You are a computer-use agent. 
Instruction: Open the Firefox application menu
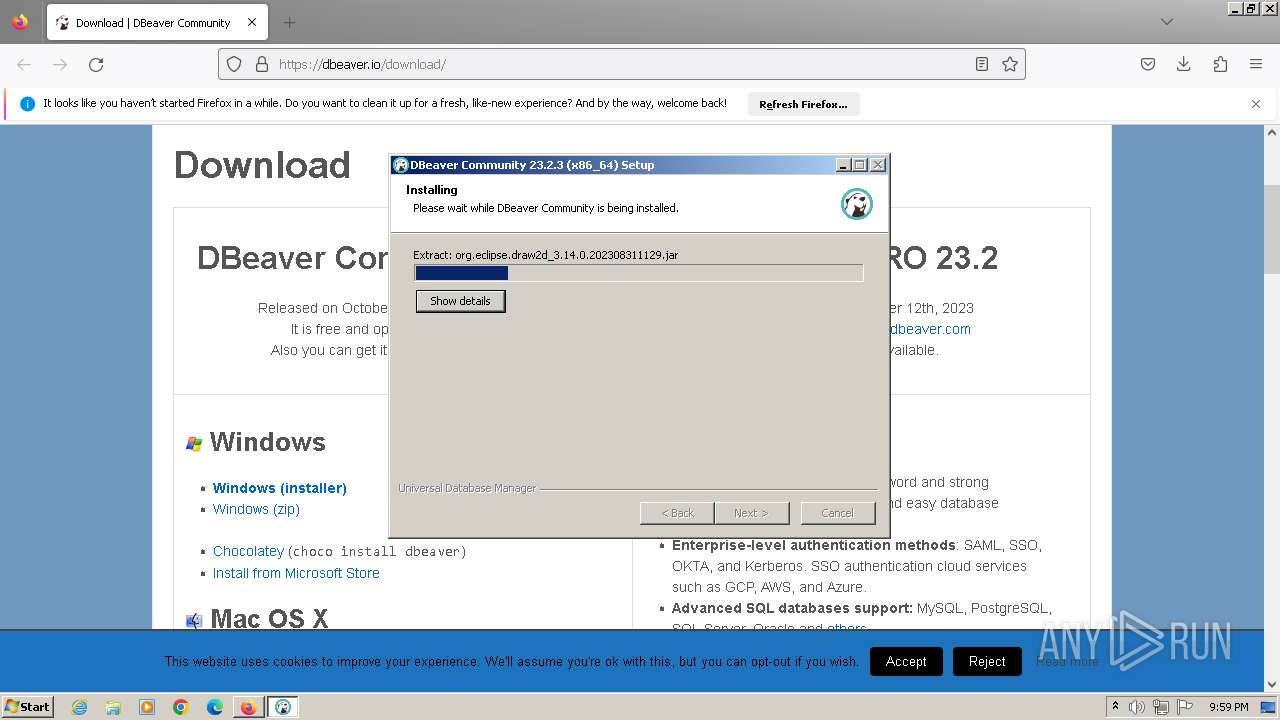click(x=1256, y=64)
